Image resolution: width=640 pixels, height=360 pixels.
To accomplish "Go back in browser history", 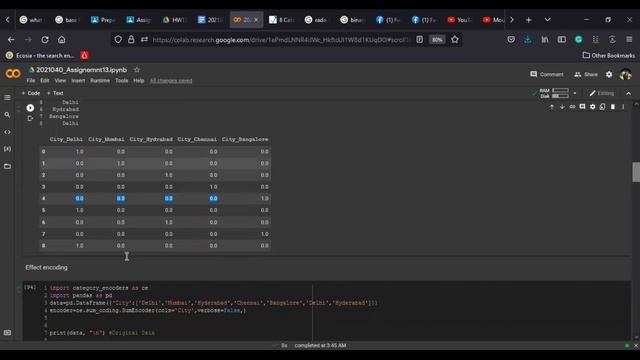I will tap(11, 40).
